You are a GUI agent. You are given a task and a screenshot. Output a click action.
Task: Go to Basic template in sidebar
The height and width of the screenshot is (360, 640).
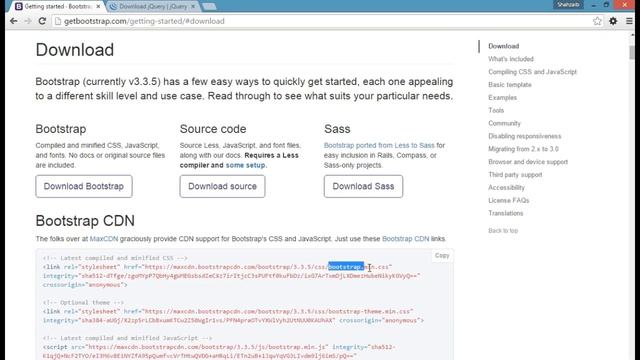[510, 85]
